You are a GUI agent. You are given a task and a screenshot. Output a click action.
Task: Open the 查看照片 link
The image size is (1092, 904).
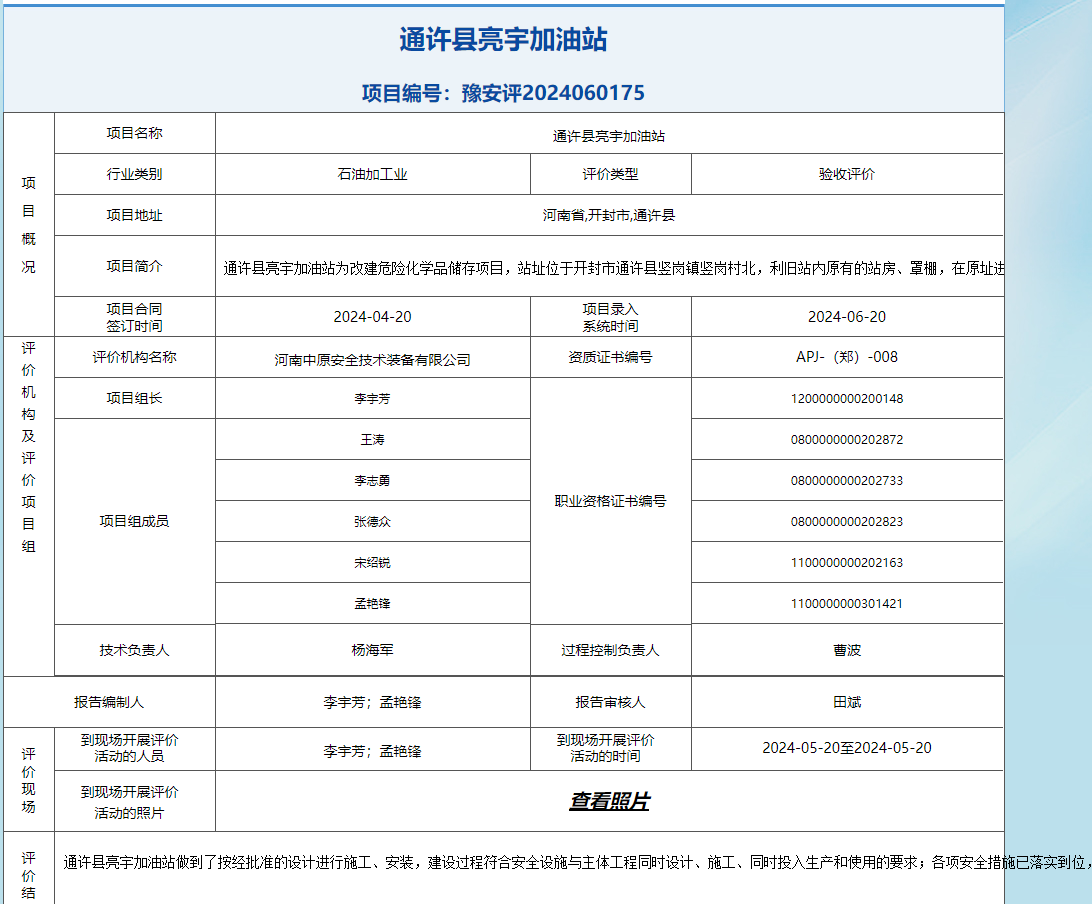pos(609,801)
